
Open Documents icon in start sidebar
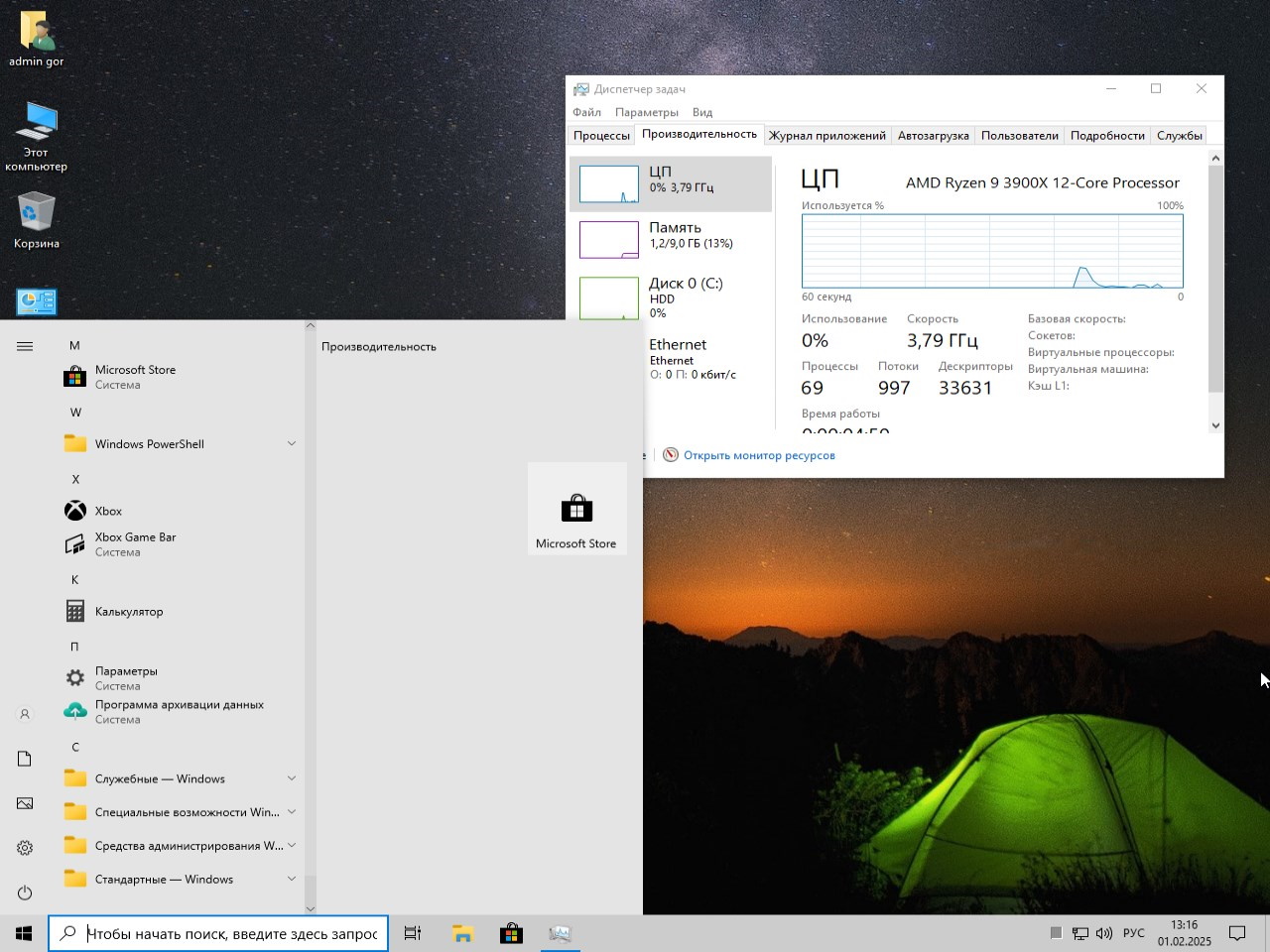pos(25,759)
